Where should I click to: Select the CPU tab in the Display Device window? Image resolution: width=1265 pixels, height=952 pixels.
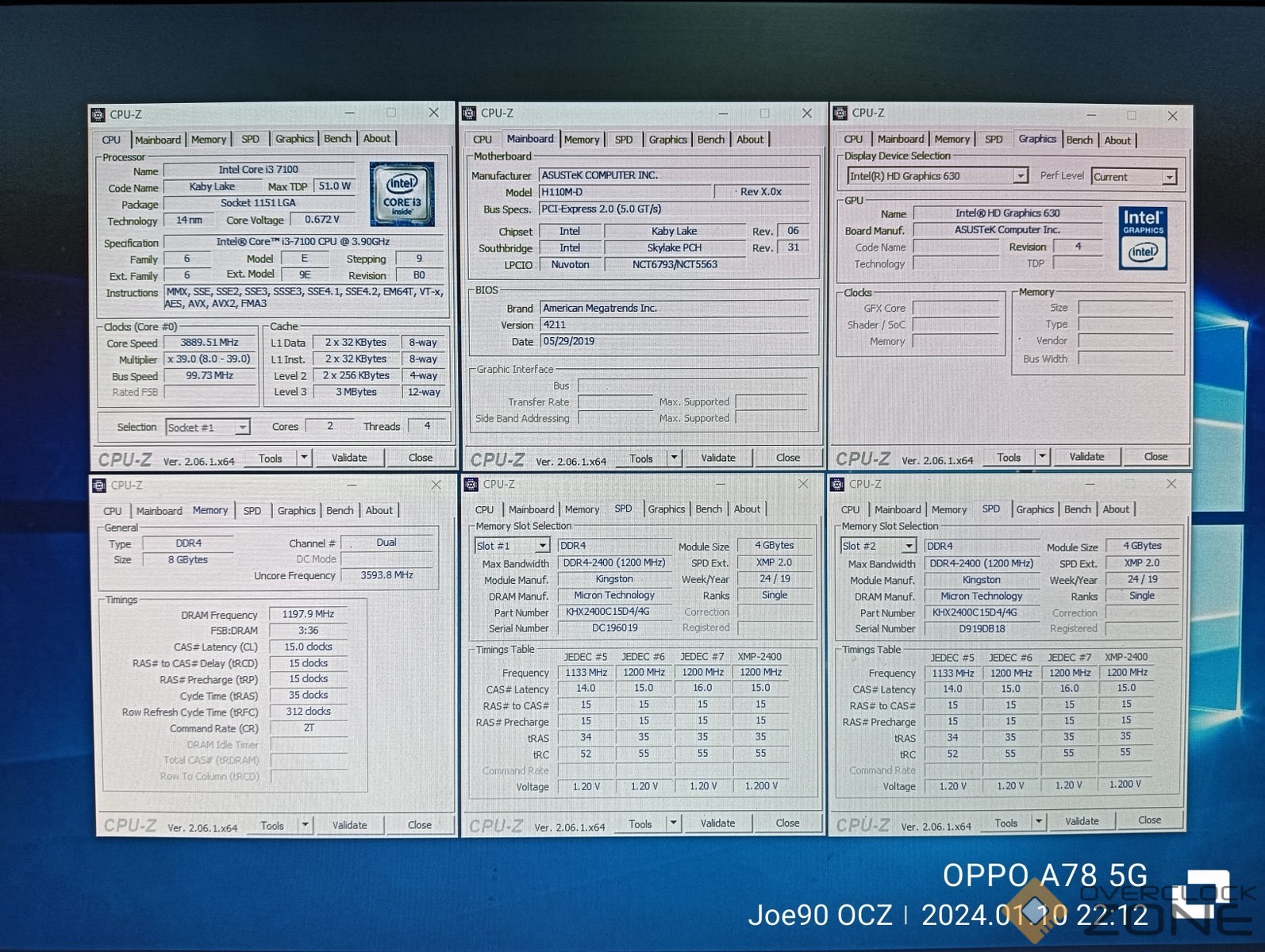click(853, 140)
